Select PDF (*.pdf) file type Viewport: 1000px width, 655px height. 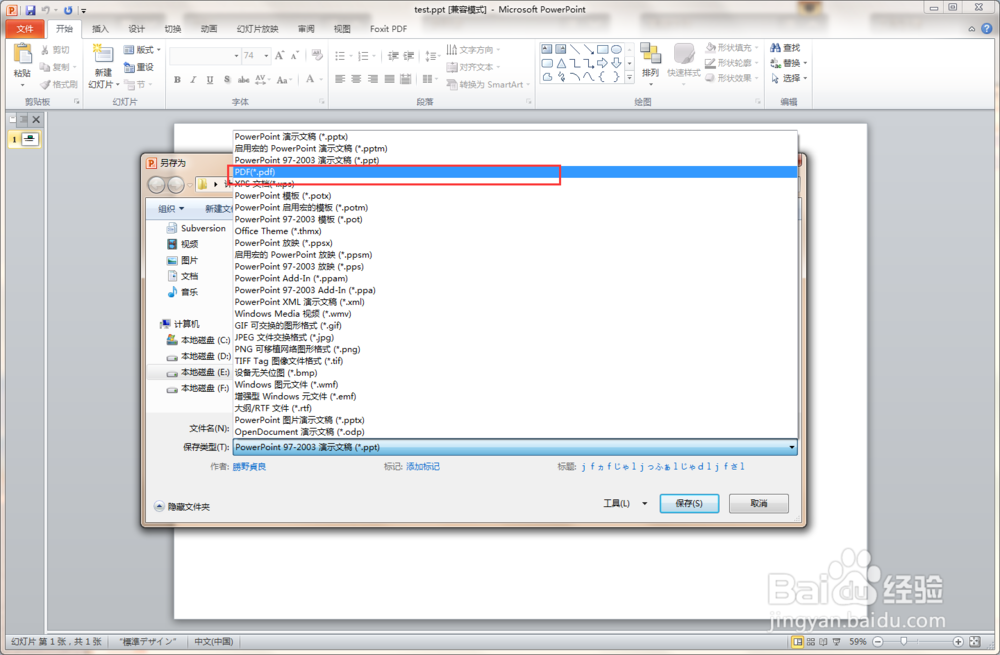point(515,172)
